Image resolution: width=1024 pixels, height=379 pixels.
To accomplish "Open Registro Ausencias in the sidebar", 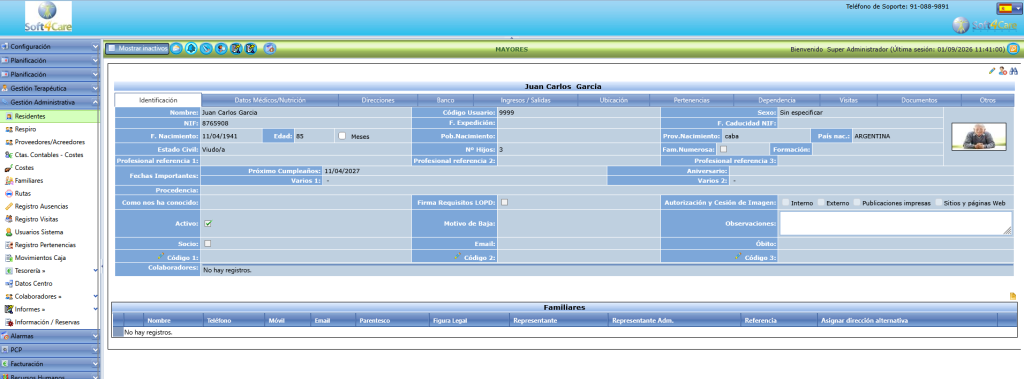I will coord(41,206).
